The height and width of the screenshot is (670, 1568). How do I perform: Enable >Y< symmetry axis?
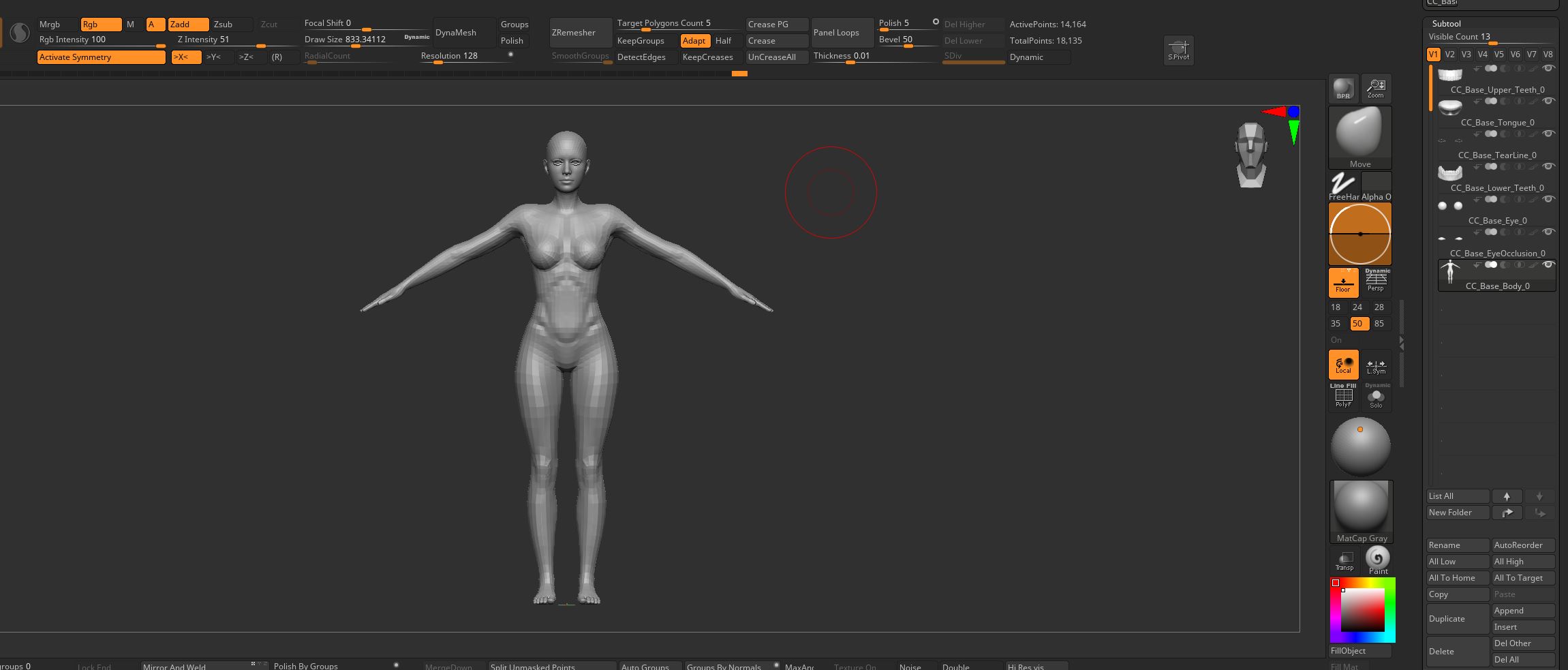(x=218, y=57)
